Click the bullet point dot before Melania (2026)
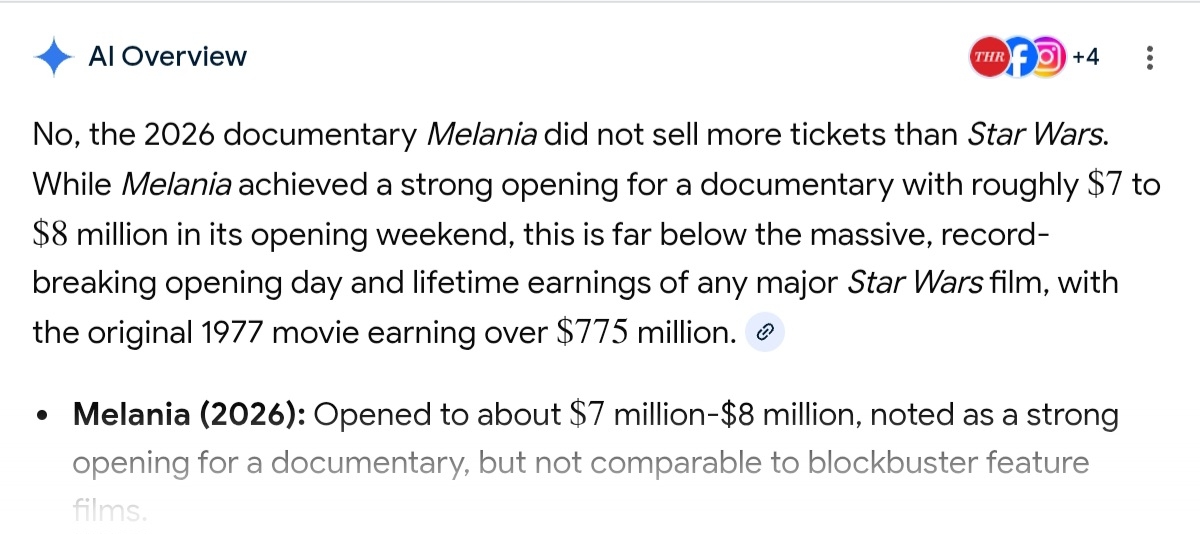The image size is (1200, 534). tap(43, 416)
